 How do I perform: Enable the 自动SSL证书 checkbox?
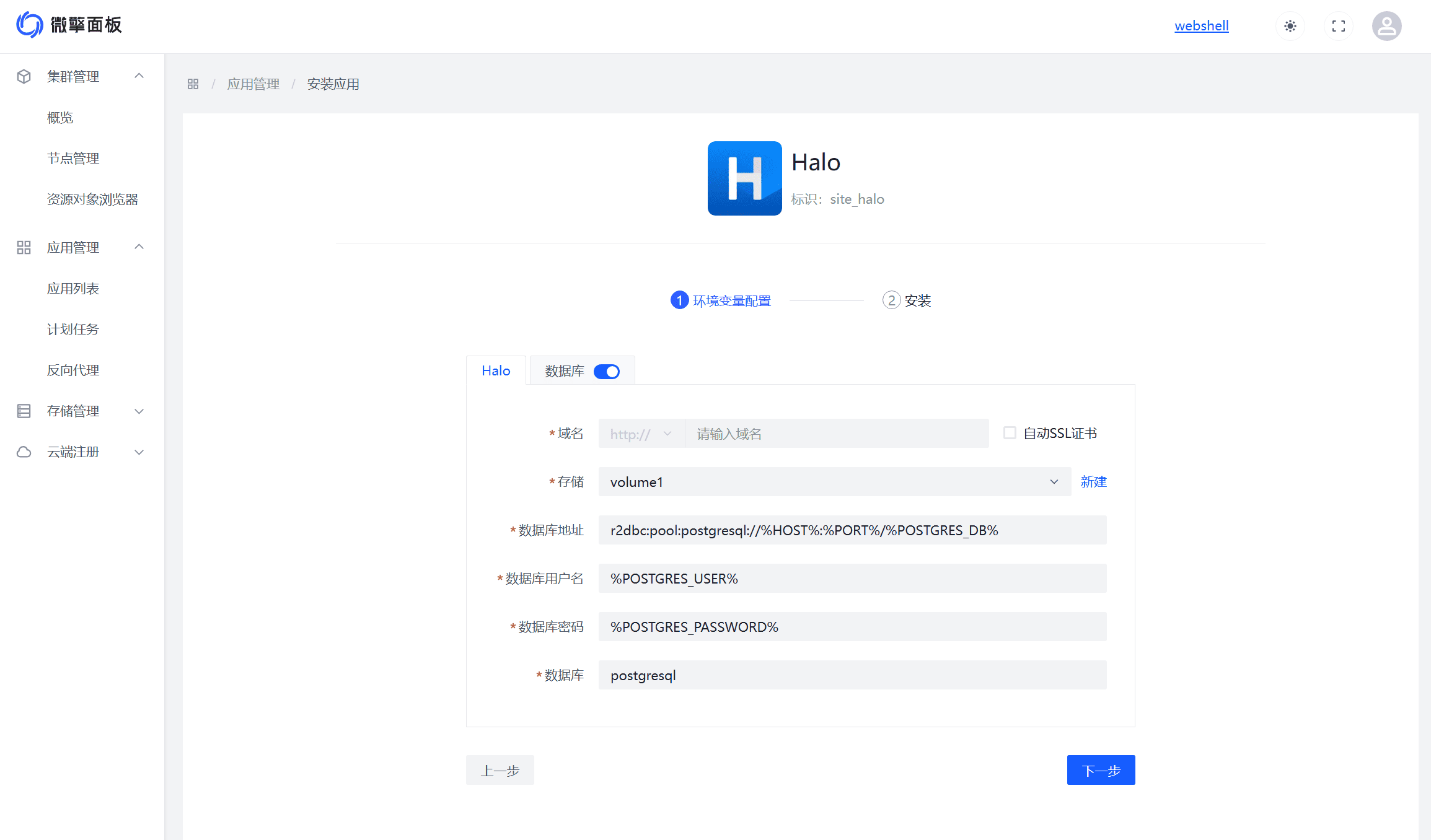click(x=1010, y=433)
